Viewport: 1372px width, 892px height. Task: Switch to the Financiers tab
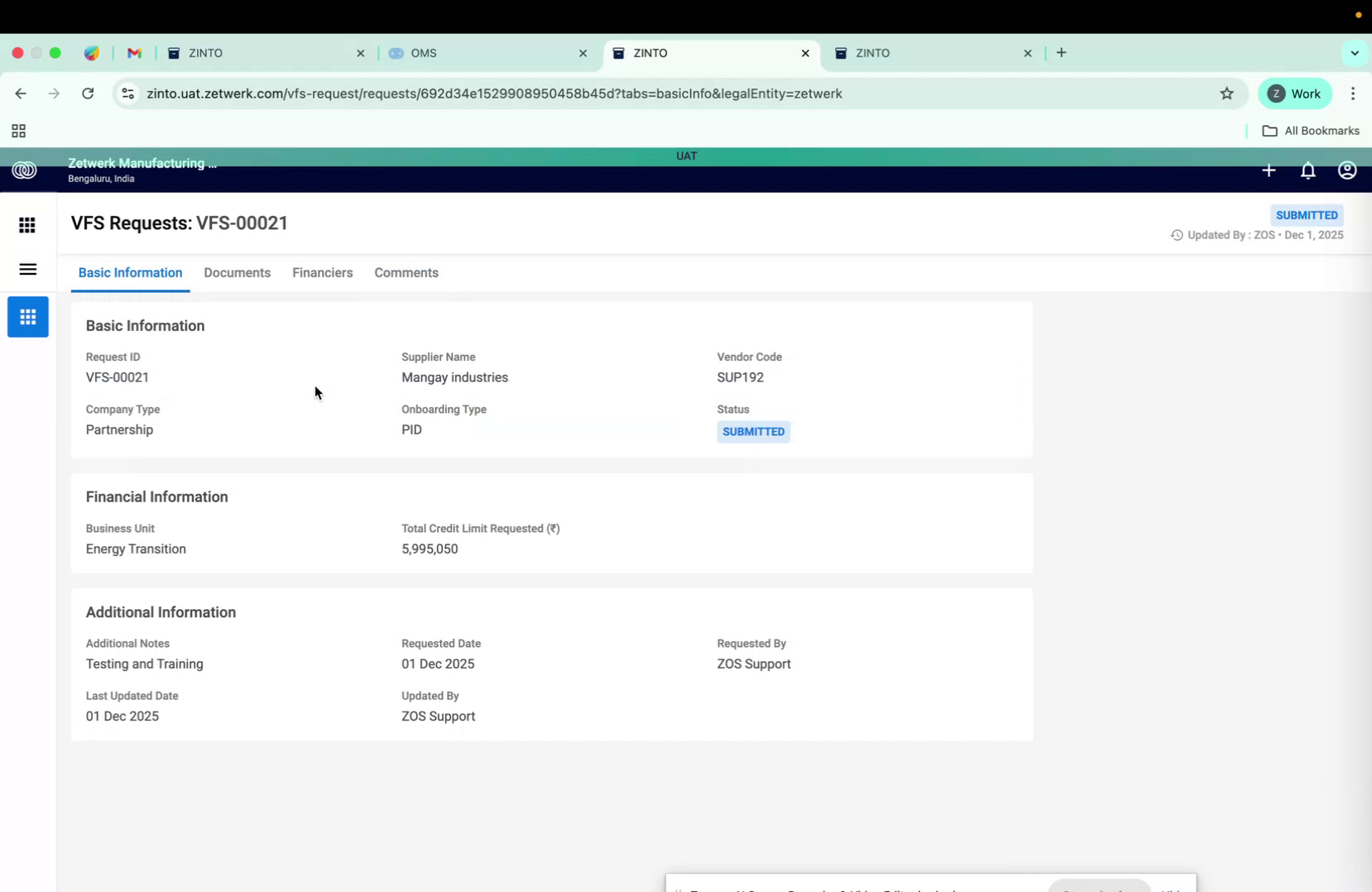[x=322, y=273]
